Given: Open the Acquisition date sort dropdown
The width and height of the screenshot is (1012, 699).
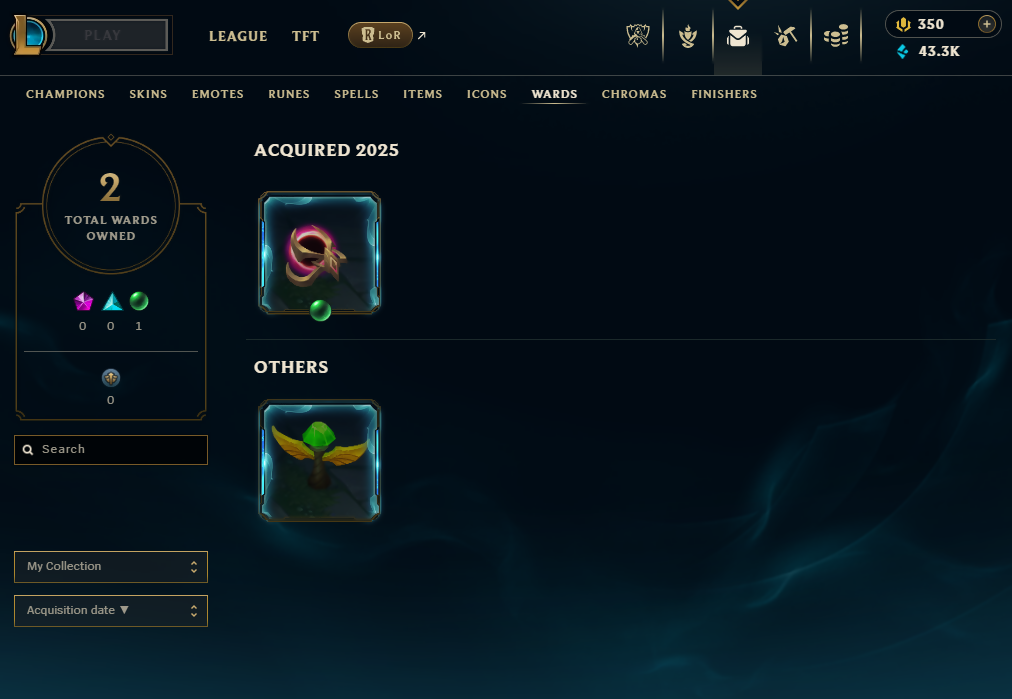Looking at the screenshot, I should click(x=111, y=611).
